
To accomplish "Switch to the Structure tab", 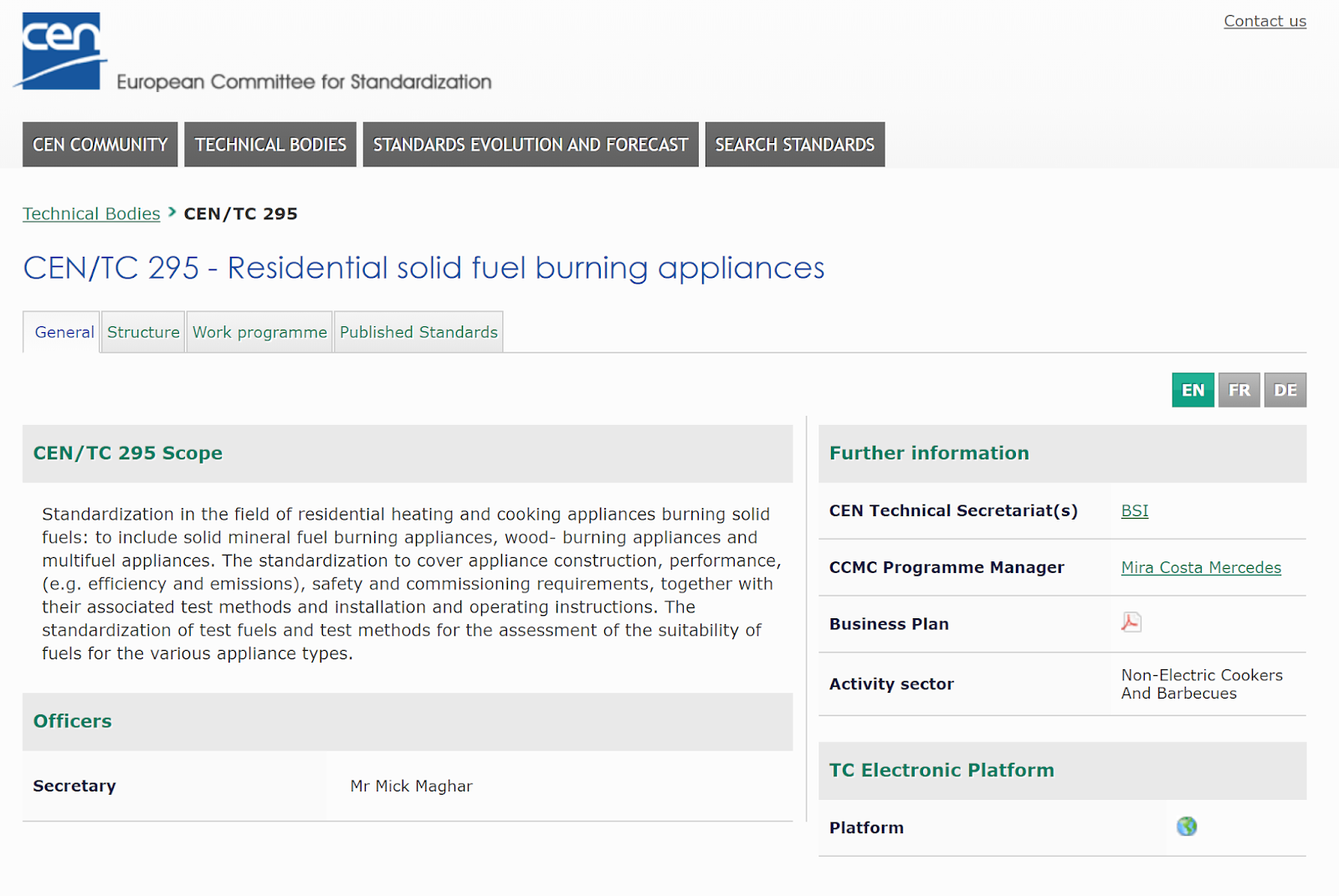I will (143, 332).
